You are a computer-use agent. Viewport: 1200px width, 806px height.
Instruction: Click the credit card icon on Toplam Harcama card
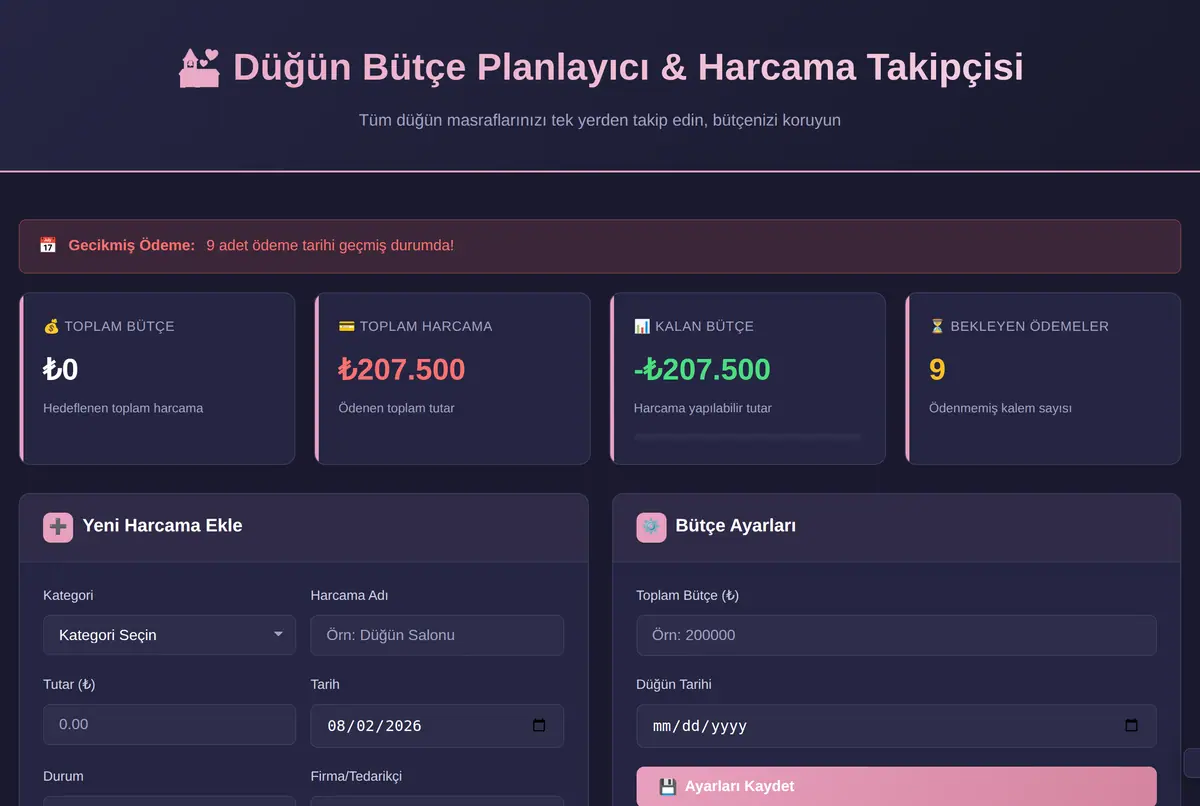coord(347,326)
